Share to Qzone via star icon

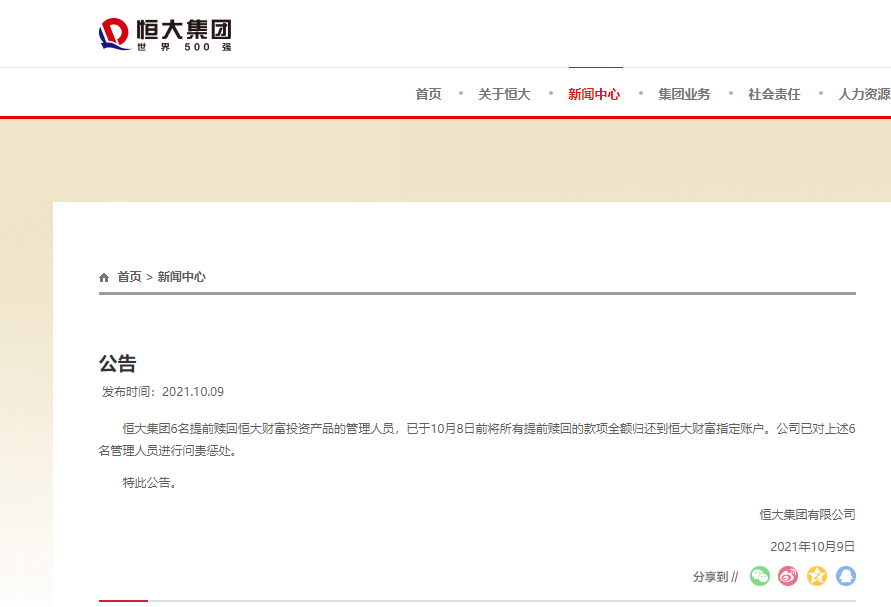pyautogui.click(x=817, y=576)
